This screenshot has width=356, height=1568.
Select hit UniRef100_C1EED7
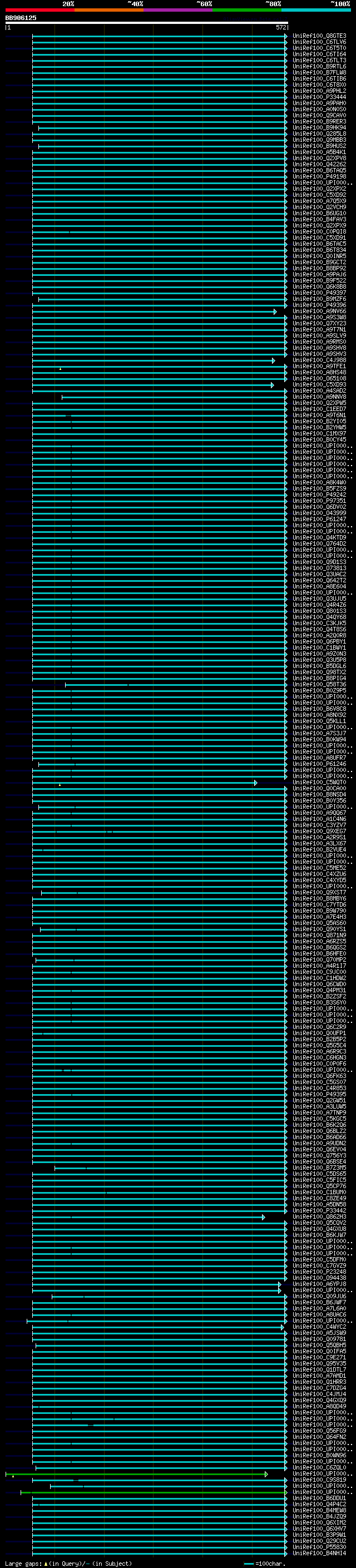[x=319, y=409]
